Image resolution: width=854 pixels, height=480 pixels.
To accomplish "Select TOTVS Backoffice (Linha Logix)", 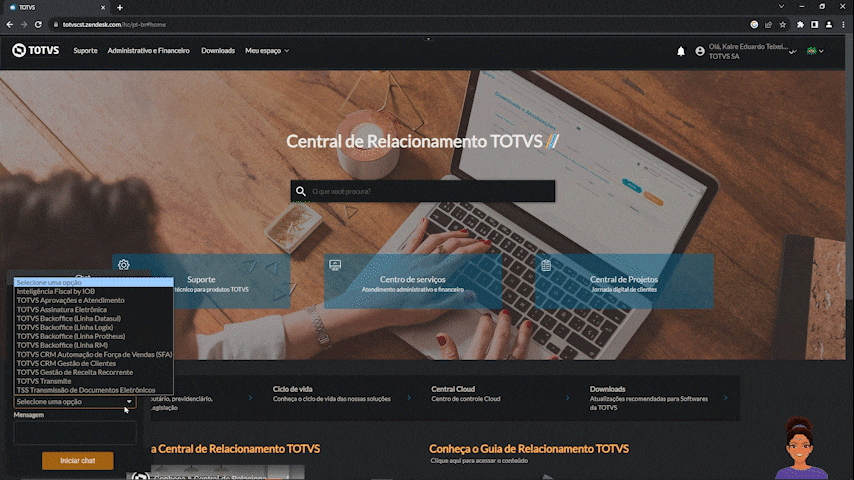I will 93,327.
